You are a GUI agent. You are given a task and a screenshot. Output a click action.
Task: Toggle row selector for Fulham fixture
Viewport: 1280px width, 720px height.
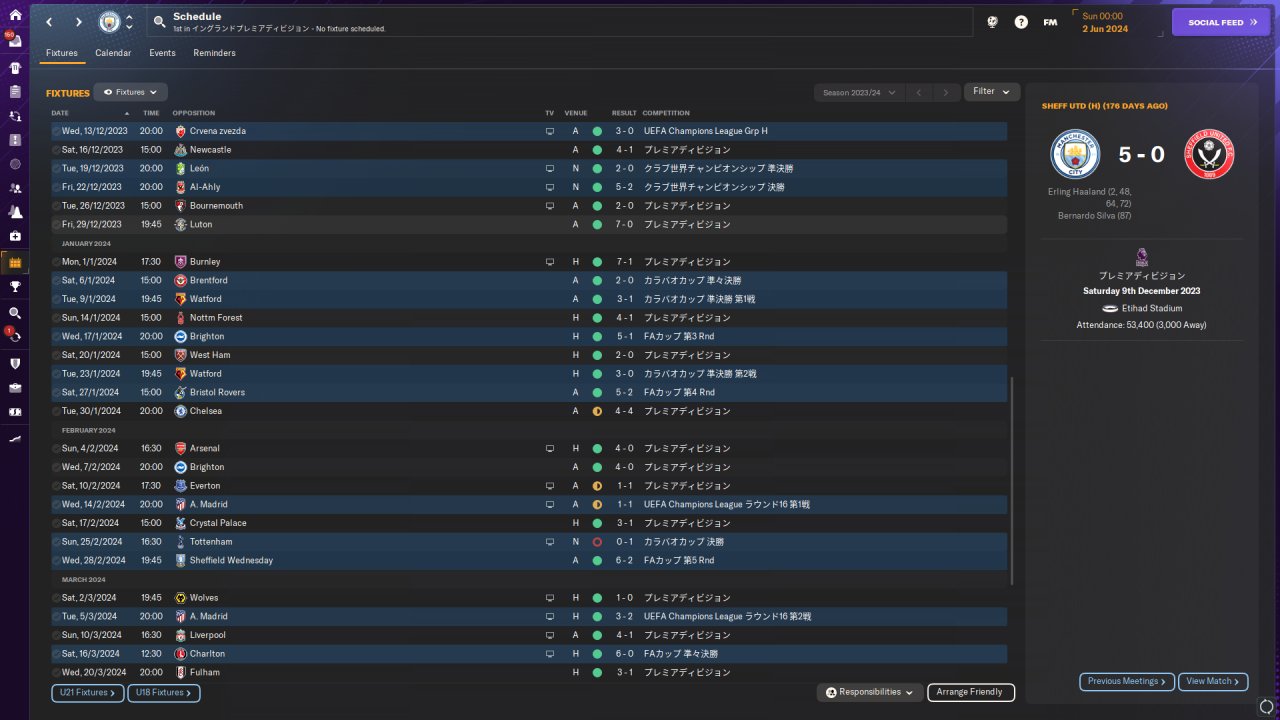[56, 673]
